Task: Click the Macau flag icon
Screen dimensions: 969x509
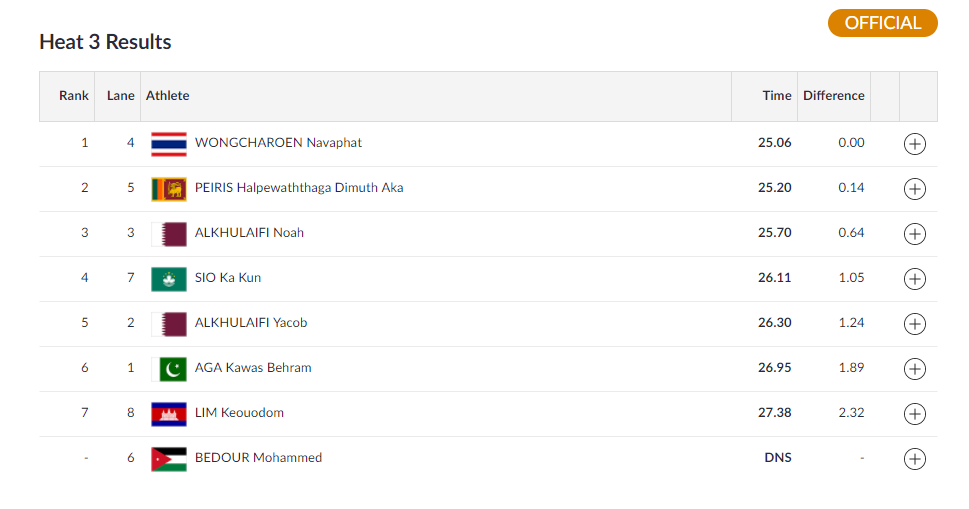Action: 169,279
